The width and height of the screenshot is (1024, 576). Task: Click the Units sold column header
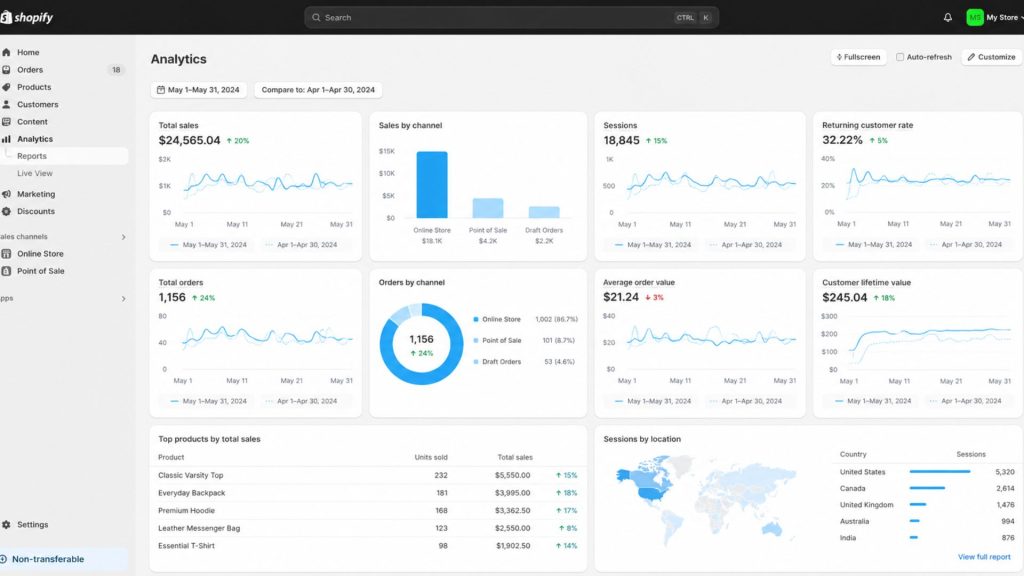[430, 457]
